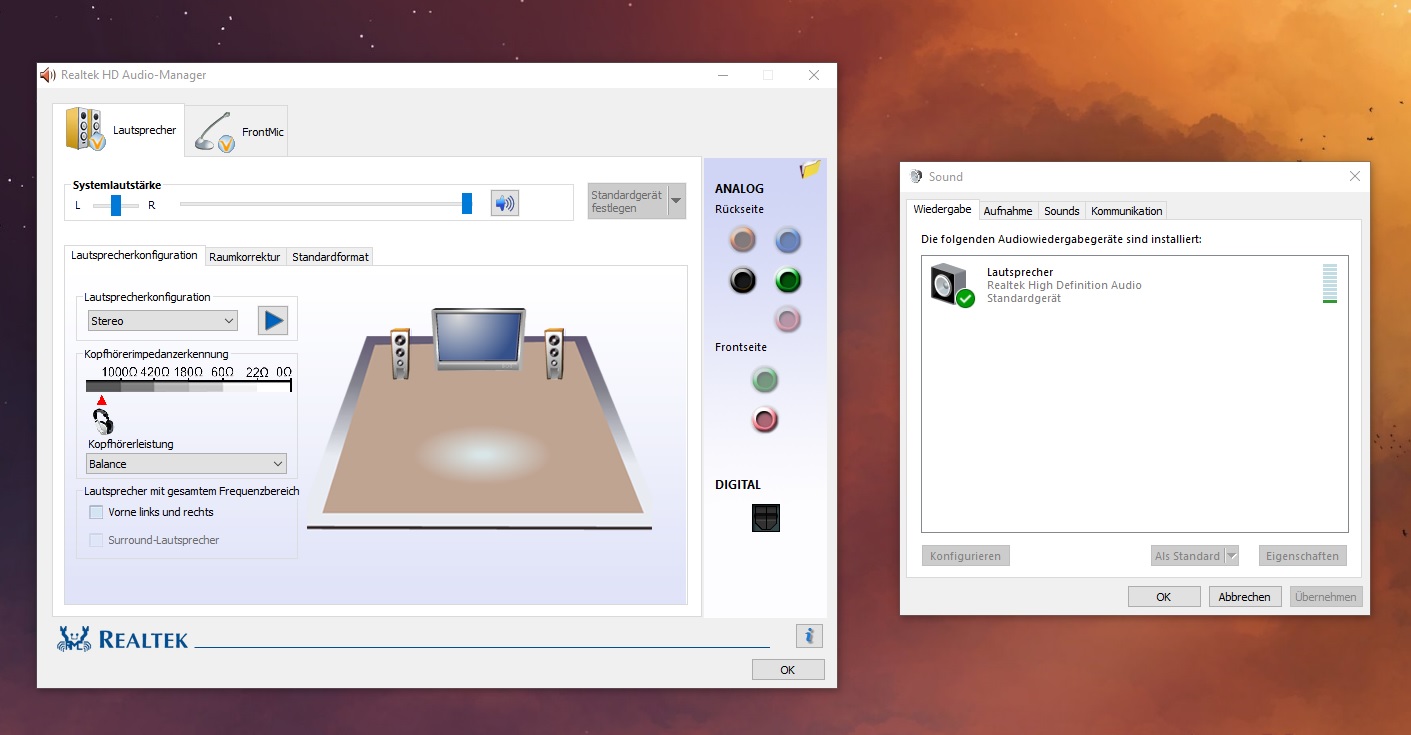
Task: Click Abbrechen in the Sound dialog
Action: pos(1245,597)
